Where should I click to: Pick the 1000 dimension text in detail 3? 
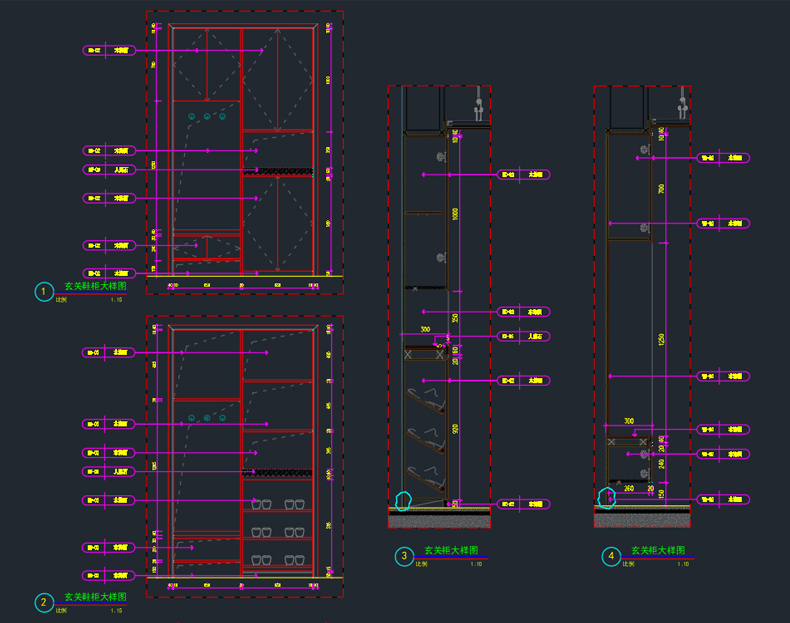[x=455, y=214]
